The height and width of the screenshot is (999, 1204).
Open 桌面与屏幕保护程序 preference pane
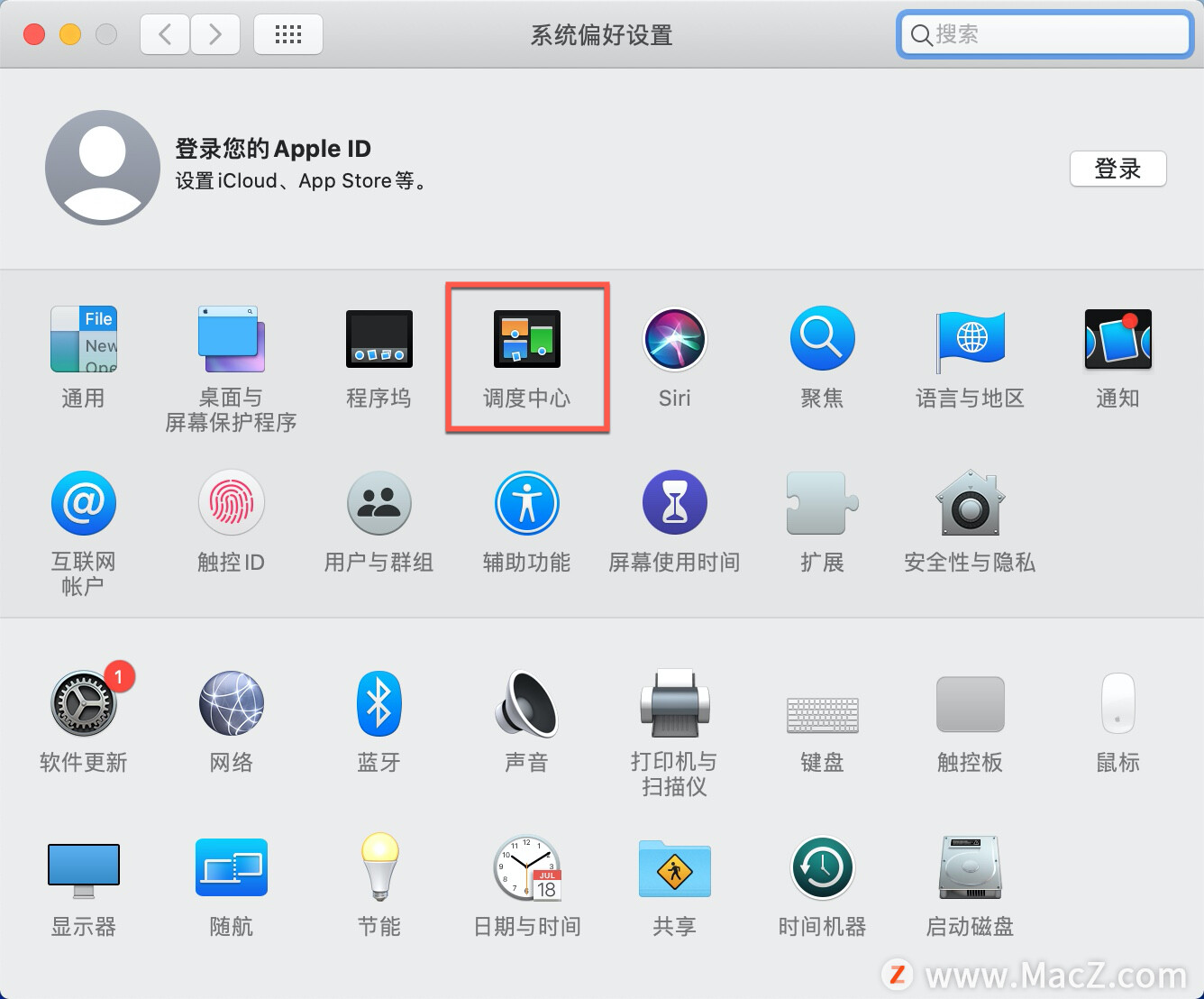point(231,339)
